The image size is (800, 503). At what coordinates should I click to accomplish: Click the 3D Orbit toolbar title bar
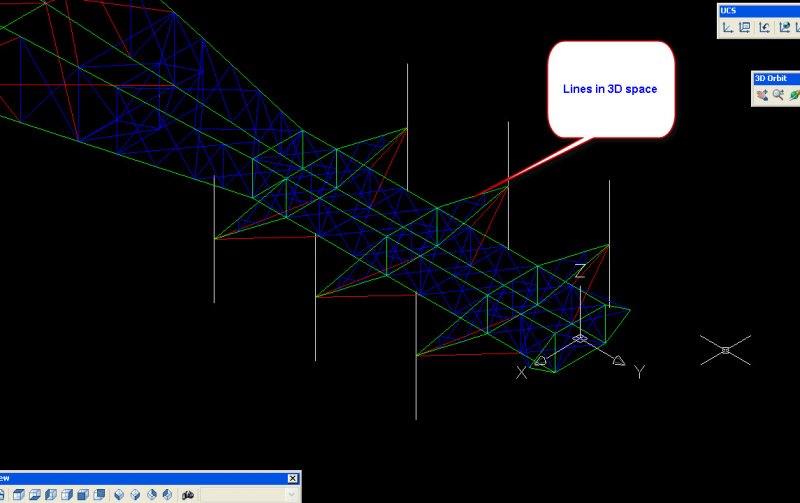coord(776,78)
